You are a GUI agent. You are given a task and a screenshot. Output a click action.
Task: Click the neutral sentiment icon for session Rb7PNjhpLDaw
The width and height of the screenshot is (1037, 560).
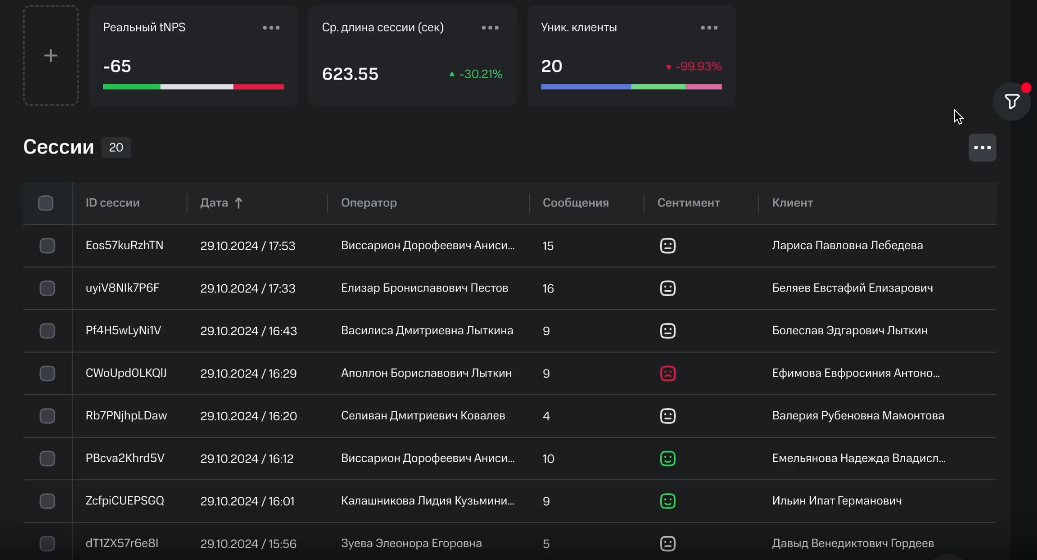tap(668, 416)
